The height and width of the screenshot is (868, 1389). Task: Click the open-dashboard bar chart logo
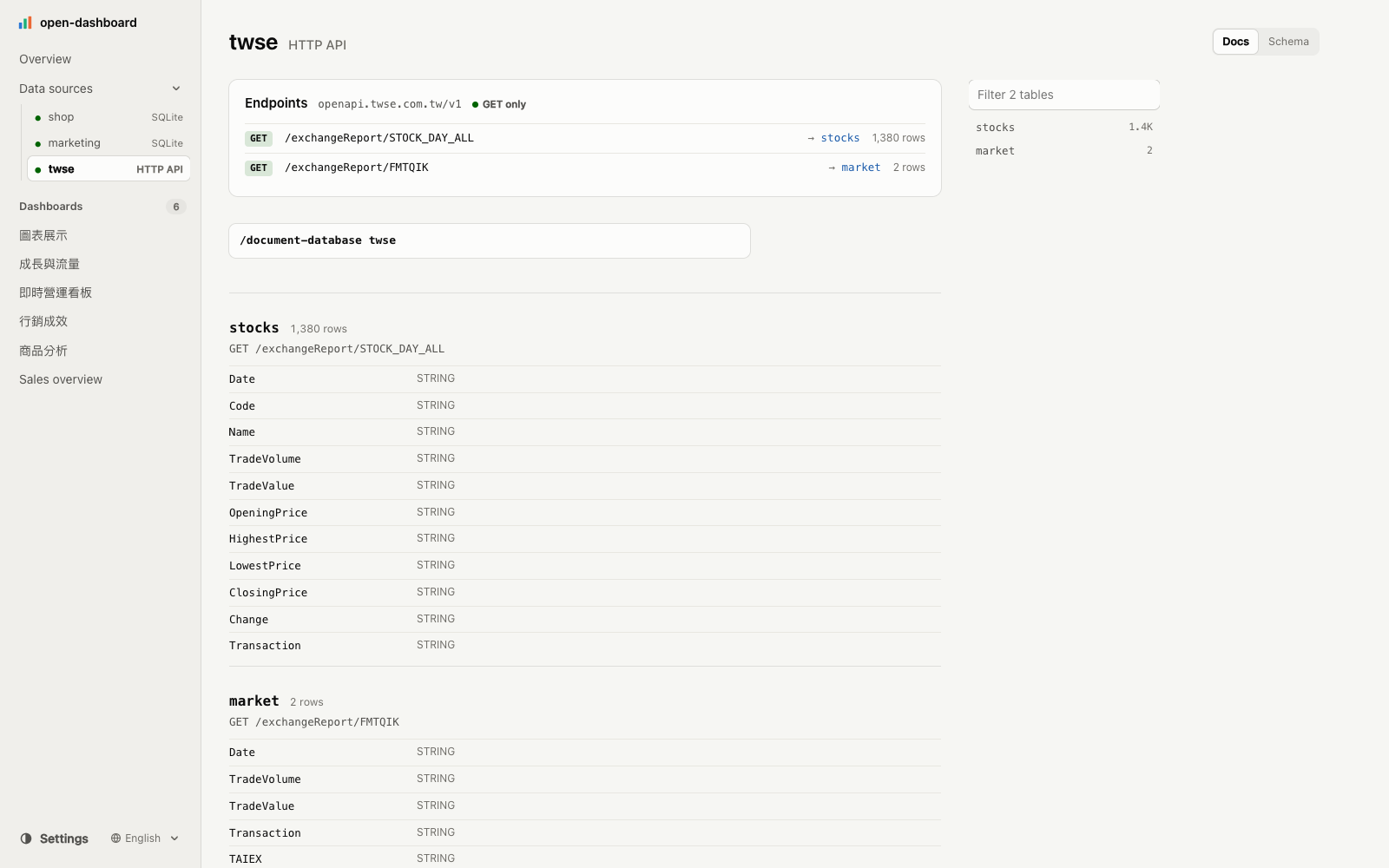tap(25, 23)
